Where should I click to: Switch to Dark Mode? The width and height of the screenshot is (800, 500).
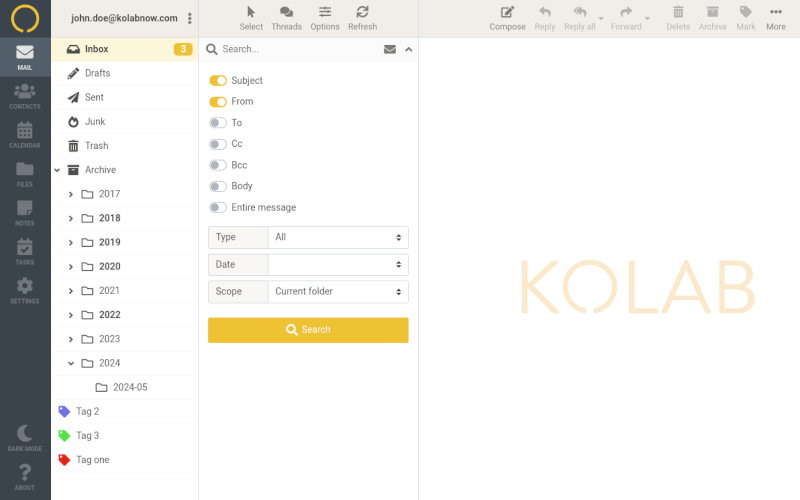coord(25,438)
